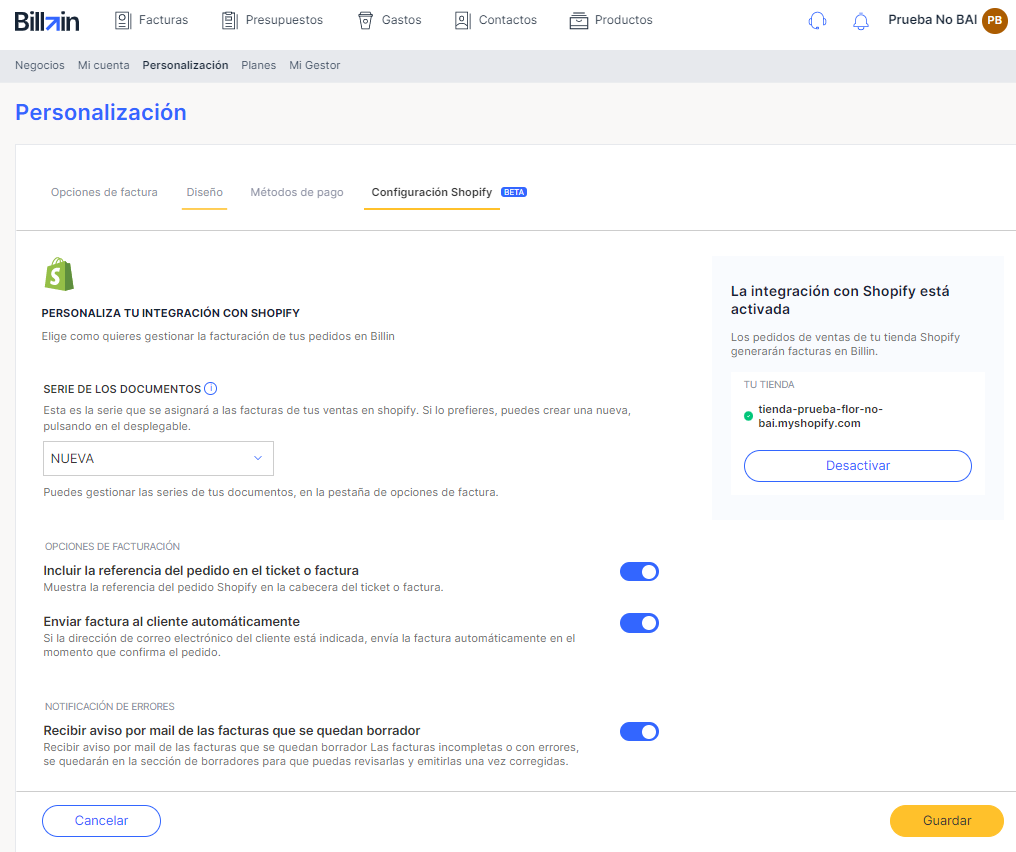The image size is (1016, 852).
Task: Click the Shopify bag logo
Action: point(59,274)
